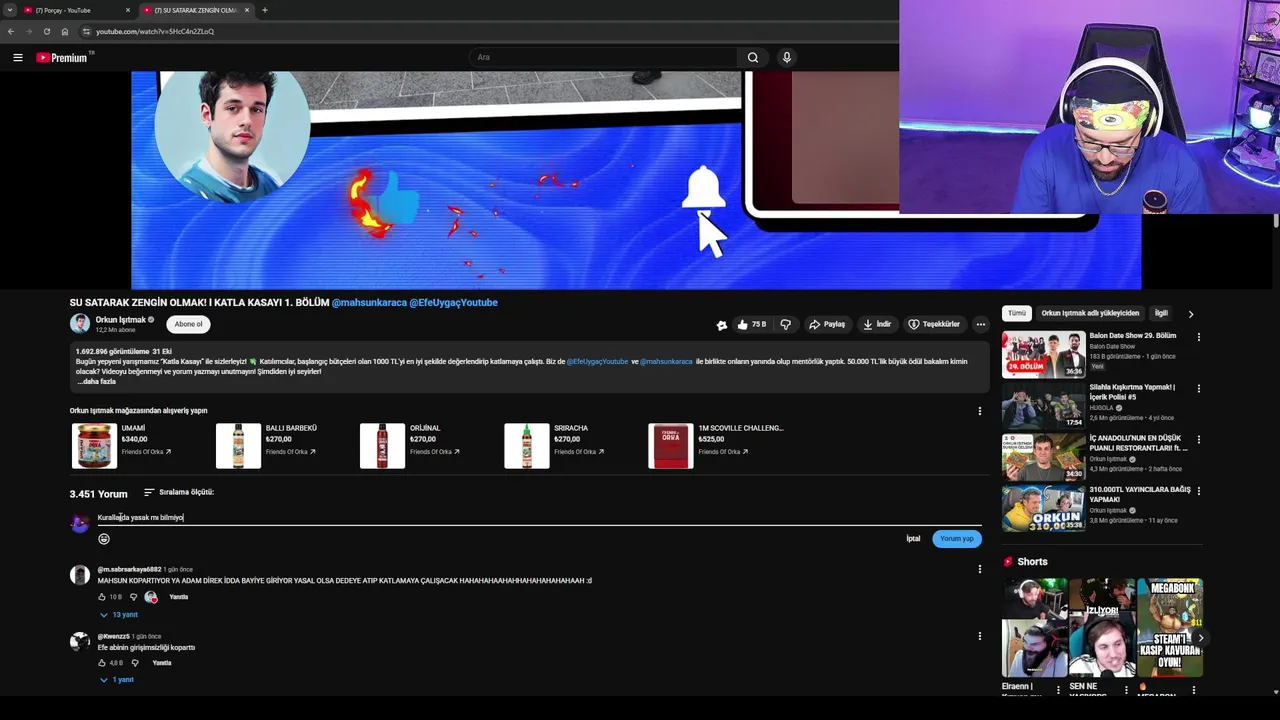This screenshot has width=1280, height=720.
Task: Open Sıralama ölçütü sort dropdown
Action: click(x=179, y=492)
